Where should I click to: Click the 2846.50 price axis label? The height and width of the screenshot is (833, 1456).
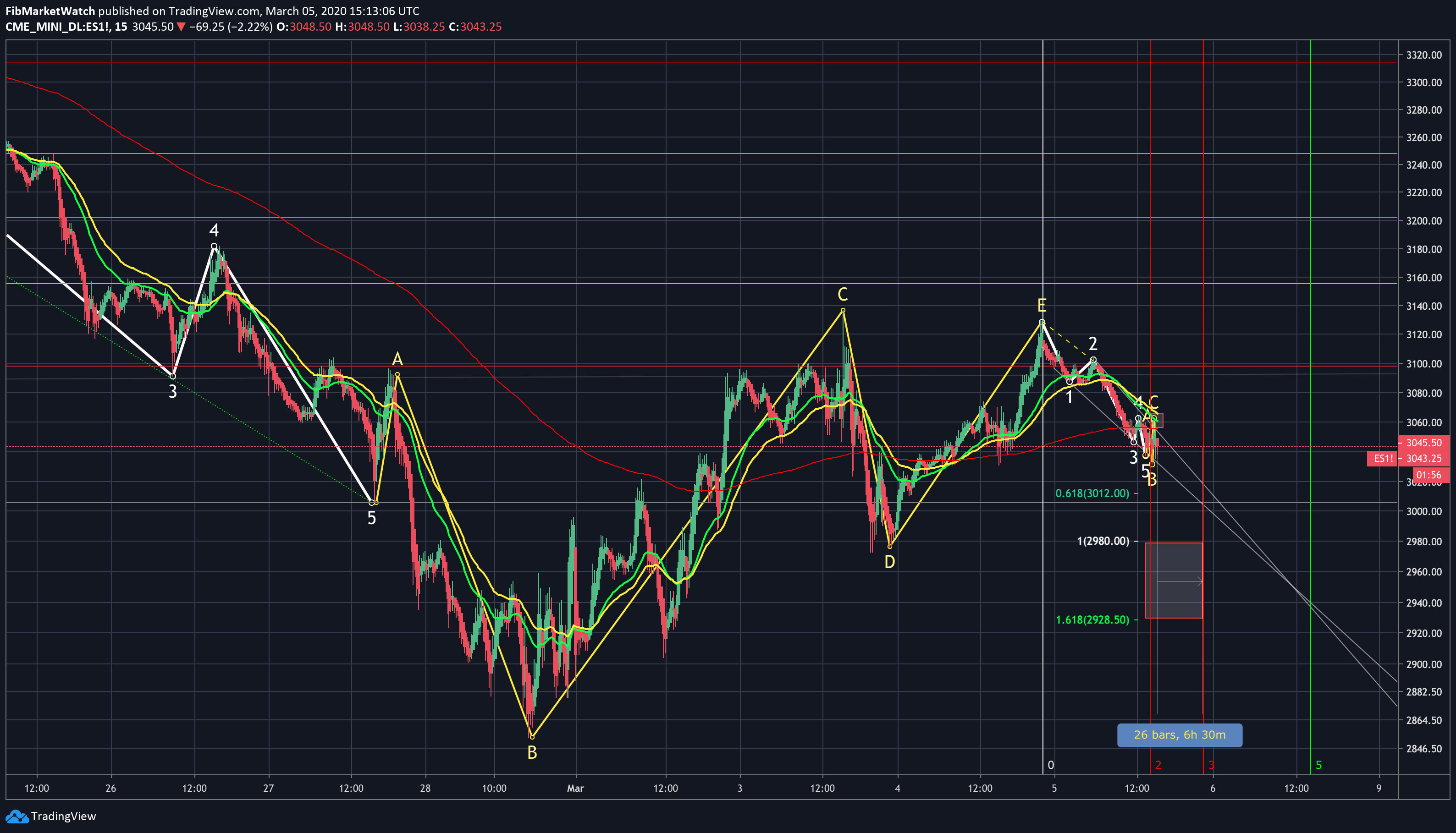(x=1423, y=749)
